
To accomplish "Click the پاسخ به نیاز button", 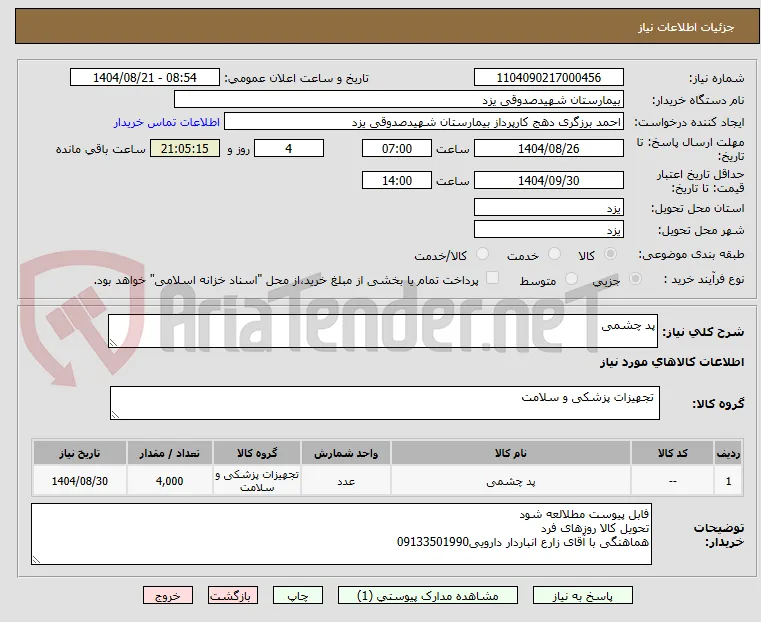I will [x=582, y=595].
